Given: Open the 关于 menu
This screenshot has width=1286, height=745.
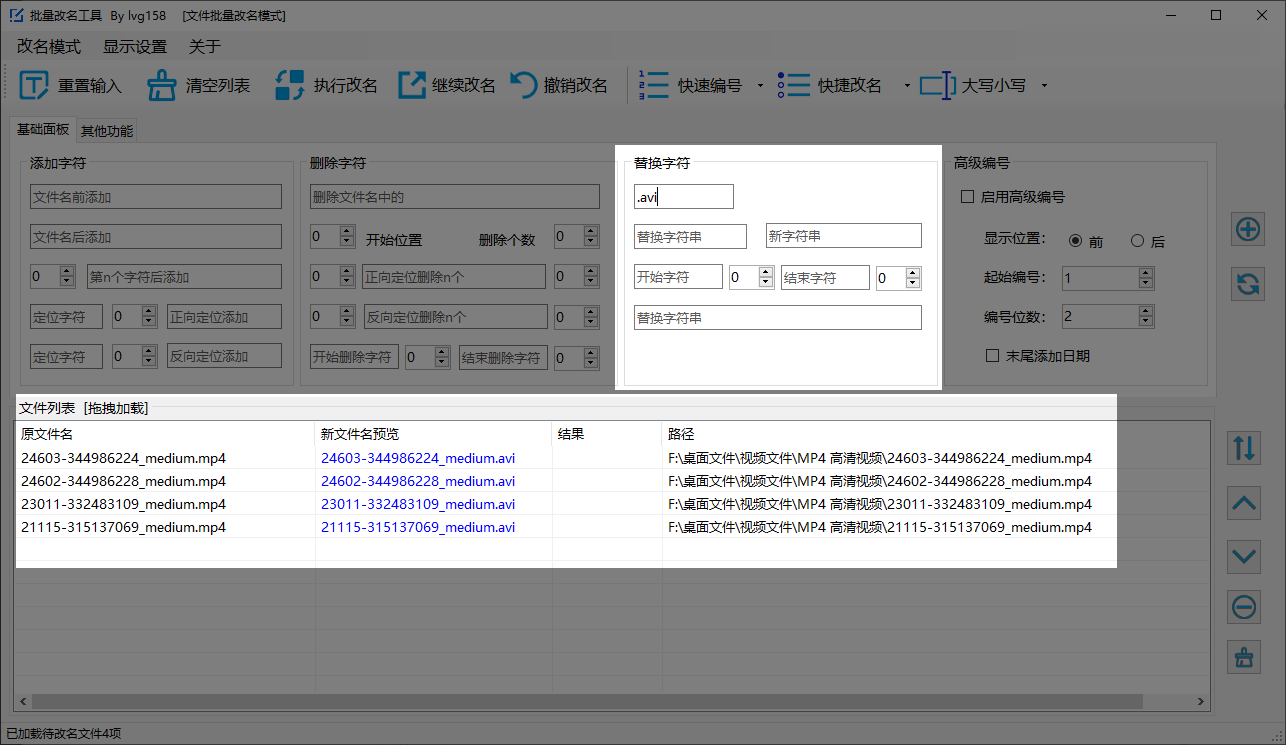Looking at the screenshot, I should [x=205, y=47].
